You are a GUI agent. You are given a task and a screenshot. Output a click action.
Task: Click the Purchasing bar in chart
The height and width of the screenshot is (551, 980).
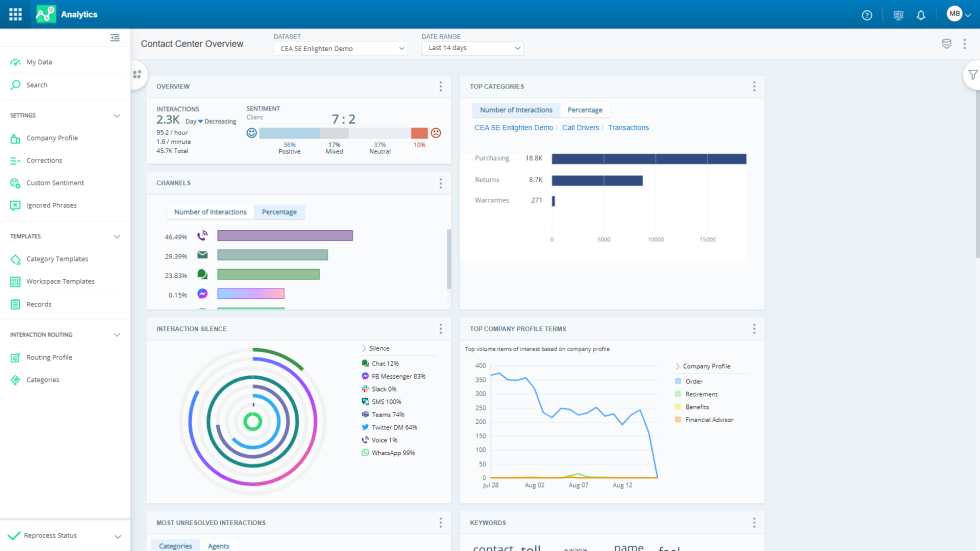coord(648,159)
